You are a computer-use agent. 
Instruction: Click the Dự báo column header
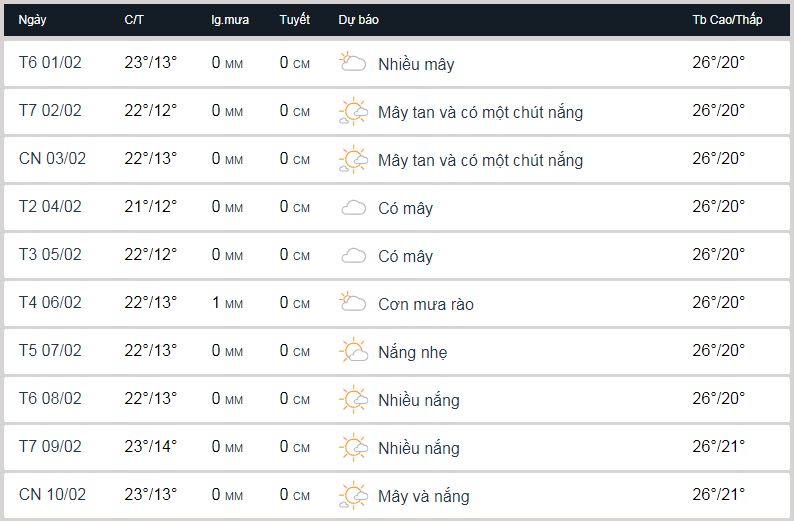pos(359,20)
